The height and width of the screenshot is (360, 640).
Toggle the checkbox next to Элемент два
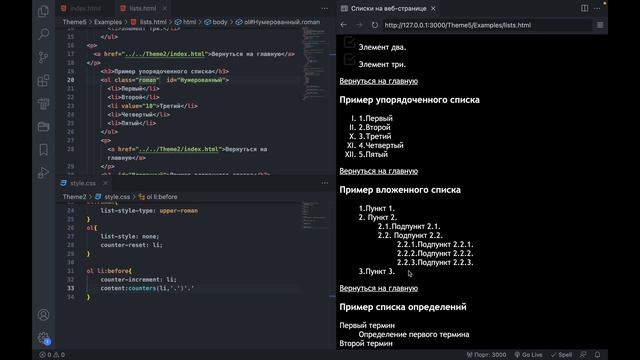(x=349, y=42)
